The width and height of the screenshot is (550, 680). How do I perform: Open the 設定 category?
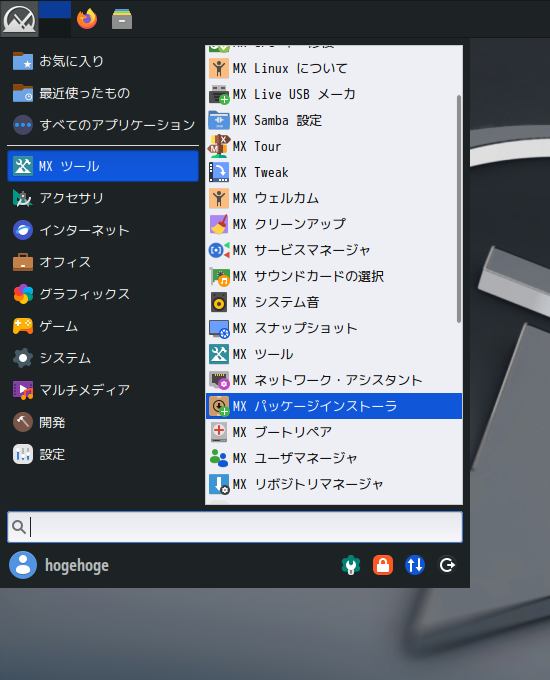103,454
